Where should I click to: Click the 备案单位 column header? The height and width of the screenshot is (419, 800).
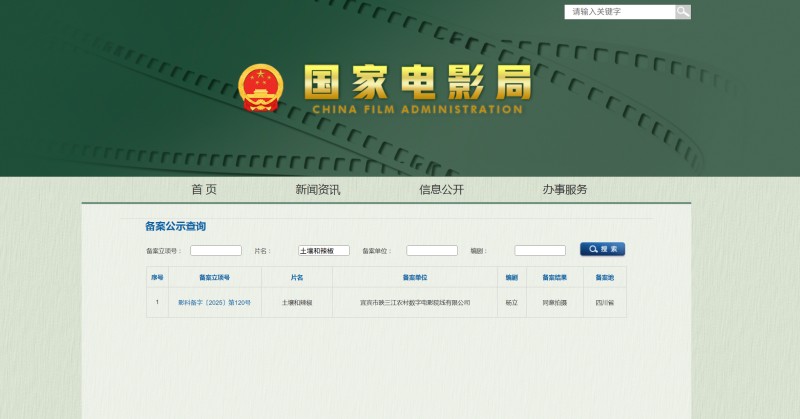tap(415, 277)
